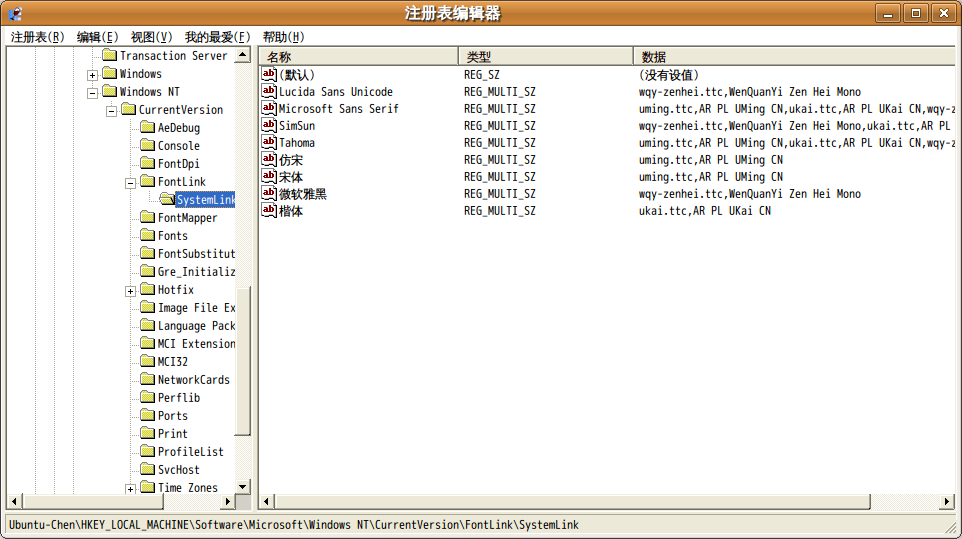962x539 pixels.
Task: Click the AeDebug folder icon
Action: (x=147, y=127)
